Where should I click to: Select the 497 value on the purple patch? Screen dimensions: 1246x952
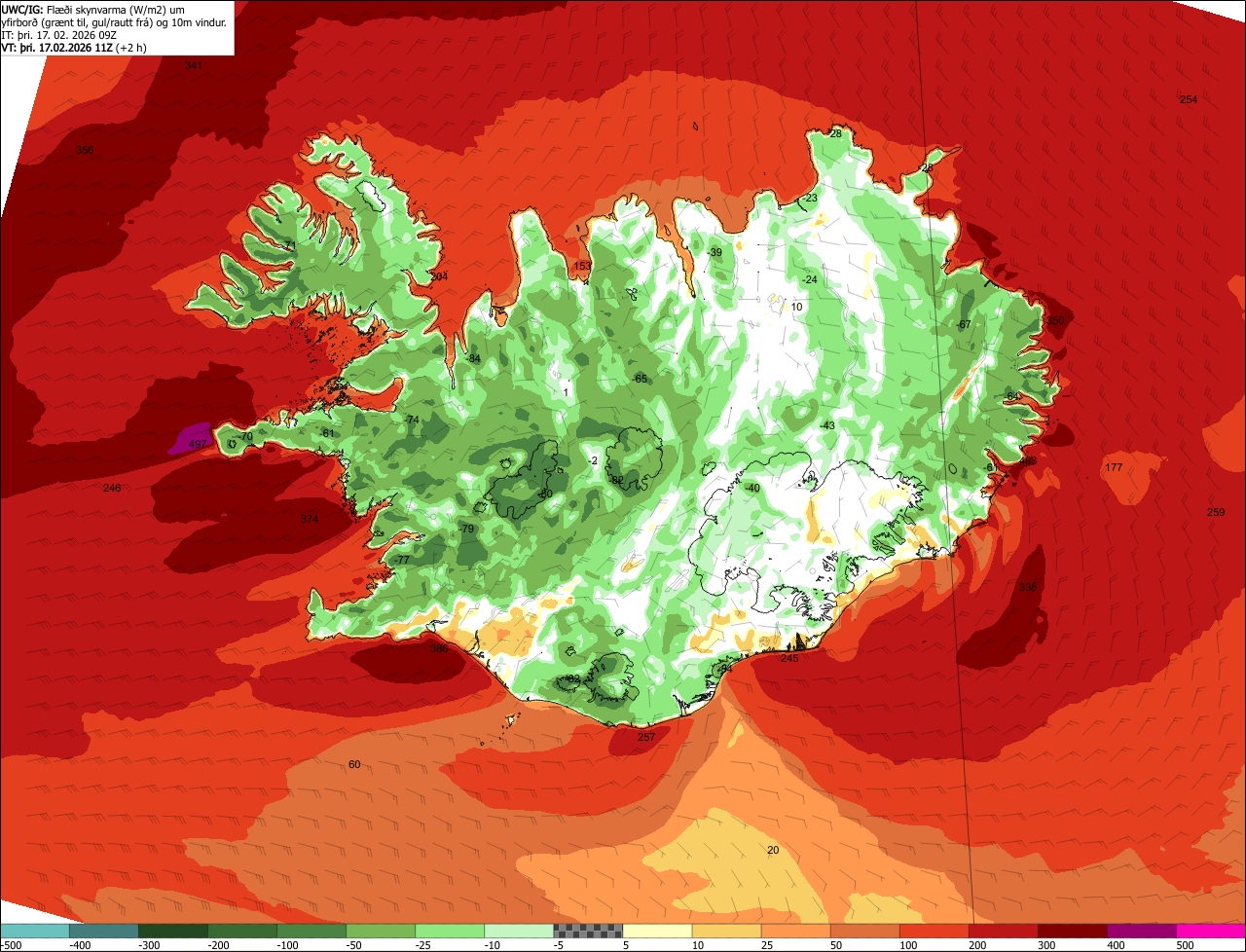pos(198,444)
